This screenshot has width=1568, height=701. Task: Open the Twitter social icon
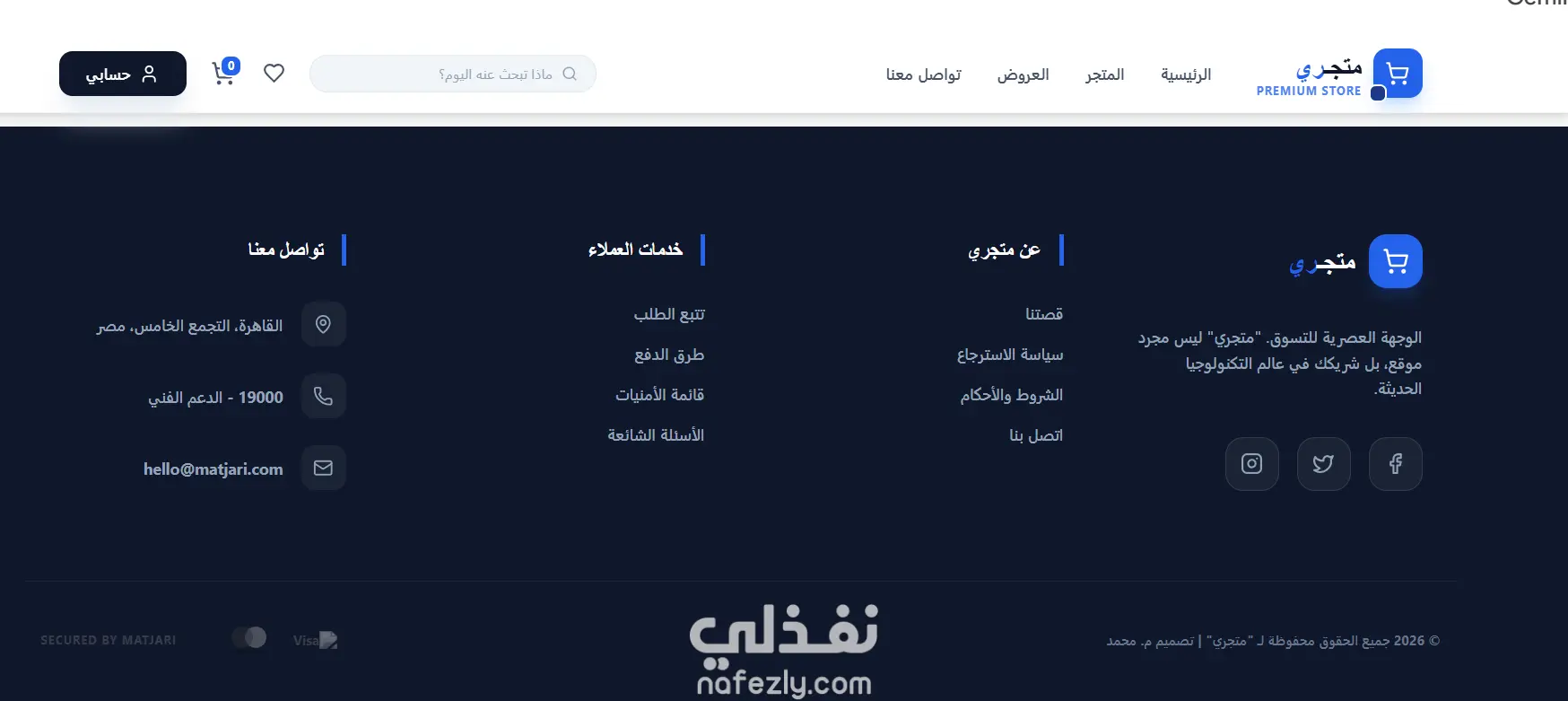click(1324, 464)
